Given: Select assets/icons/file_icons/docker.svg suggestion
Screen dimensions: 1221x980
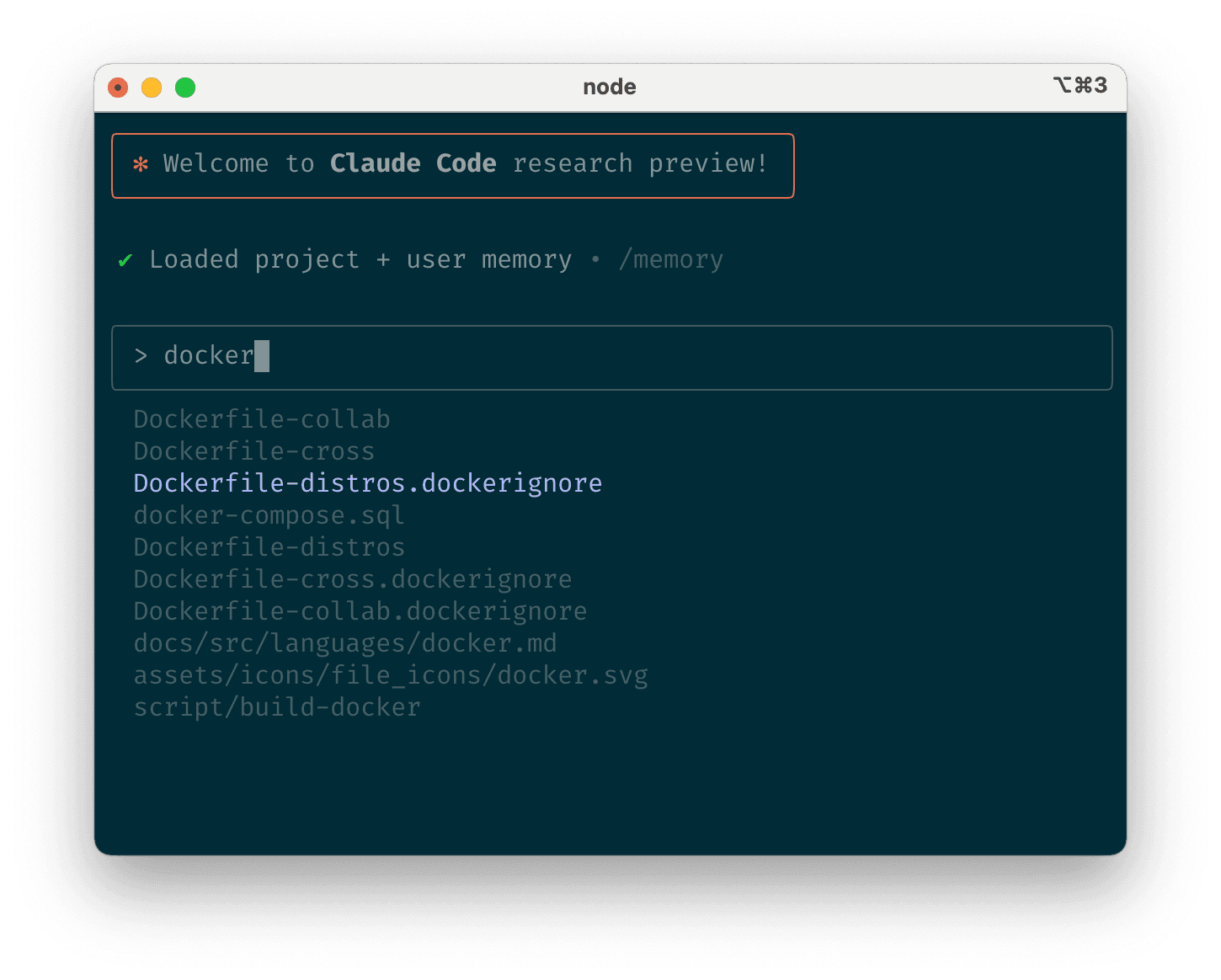Looking at the screenshot, I should click(391, 675).
